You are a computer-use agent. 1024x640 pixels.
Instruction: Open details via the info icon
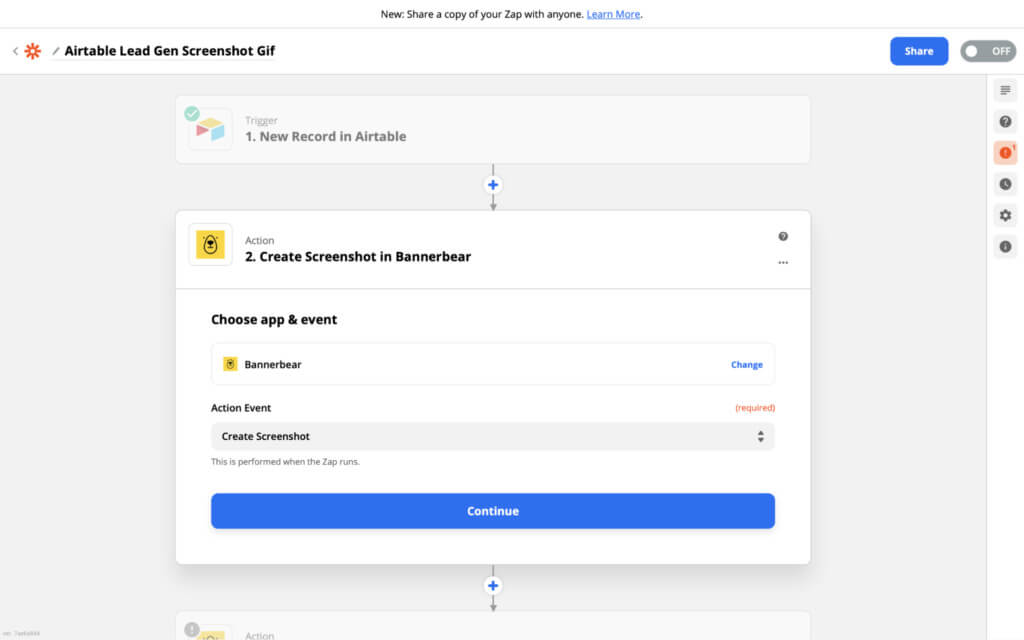[1004, 246]
